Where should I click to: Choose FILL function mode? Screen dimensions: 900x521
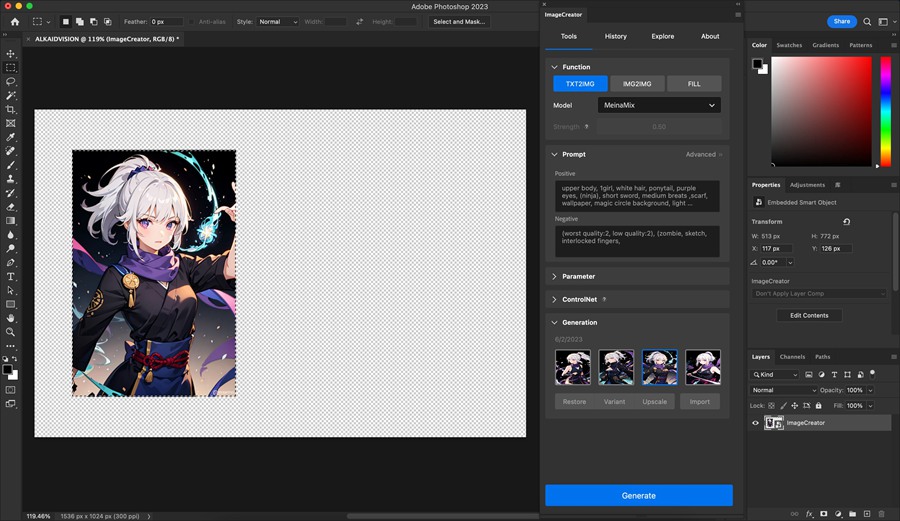click(x=694, y=84)
